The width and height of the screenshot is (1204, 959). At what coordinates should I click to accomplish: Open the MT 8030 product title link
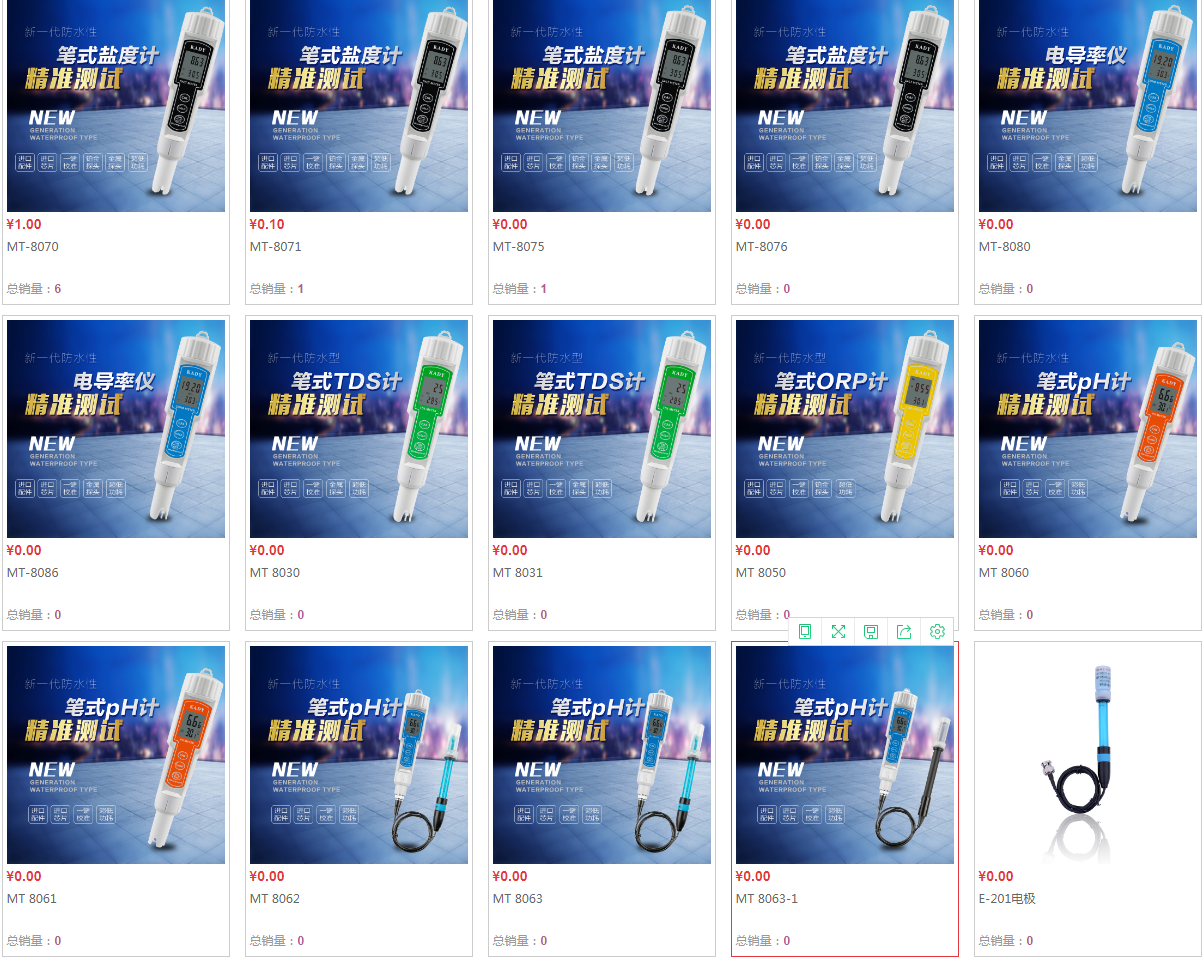point(275,573)
